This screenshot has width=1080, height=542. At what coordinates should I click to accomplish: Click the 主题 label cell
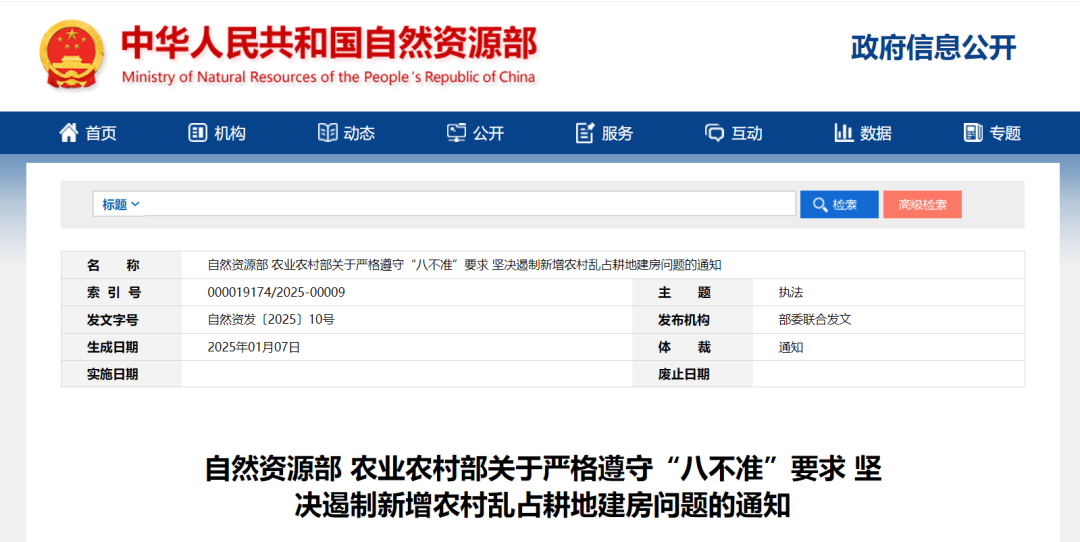click(692, 293)
